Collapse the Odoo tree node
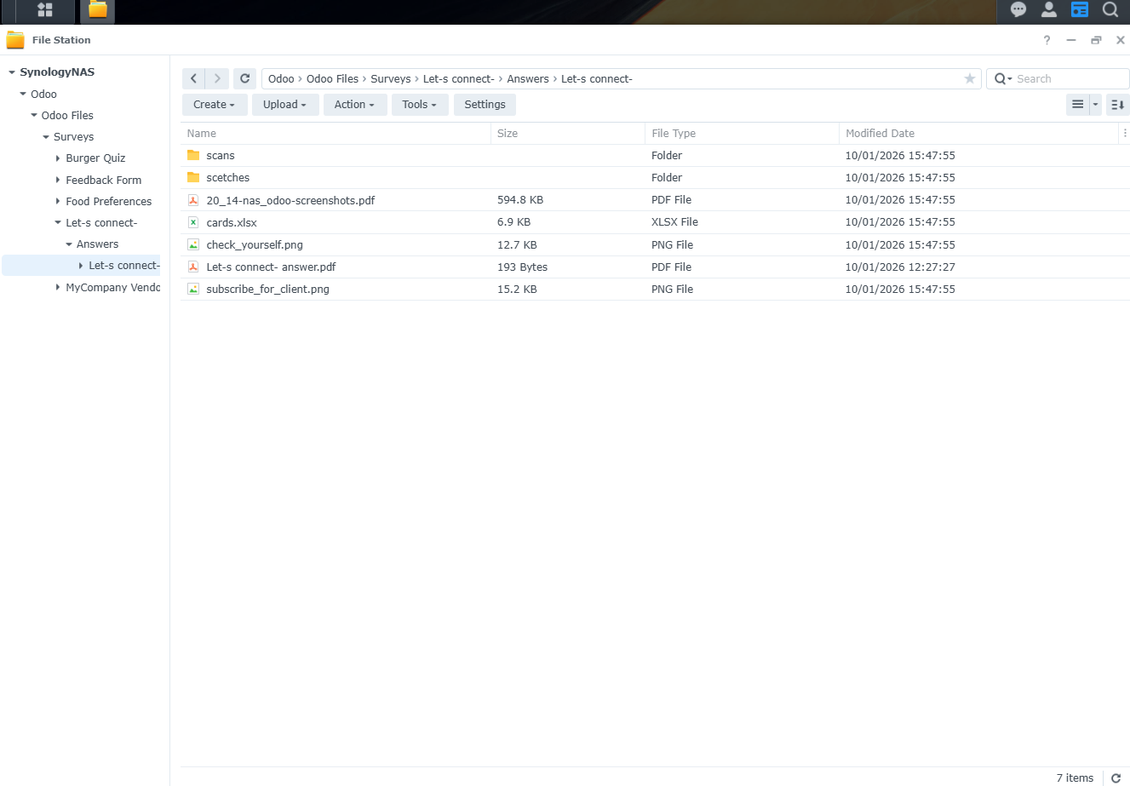1130x786 pixels. [23, 94]
